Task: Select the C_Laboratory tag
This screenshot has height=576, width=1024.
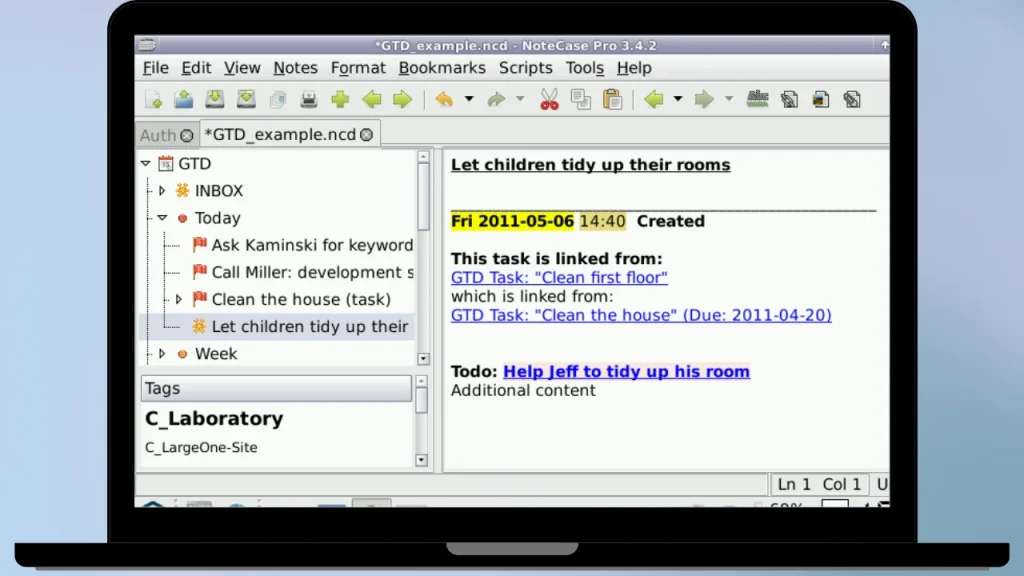Action: coord(214,419)
